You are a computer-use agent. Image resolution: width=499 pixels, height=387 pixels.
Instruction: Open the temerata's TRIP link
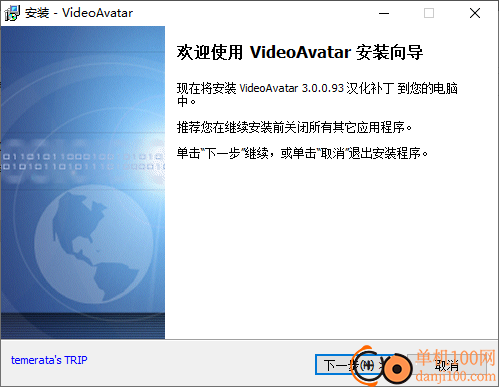coord(49,360)
